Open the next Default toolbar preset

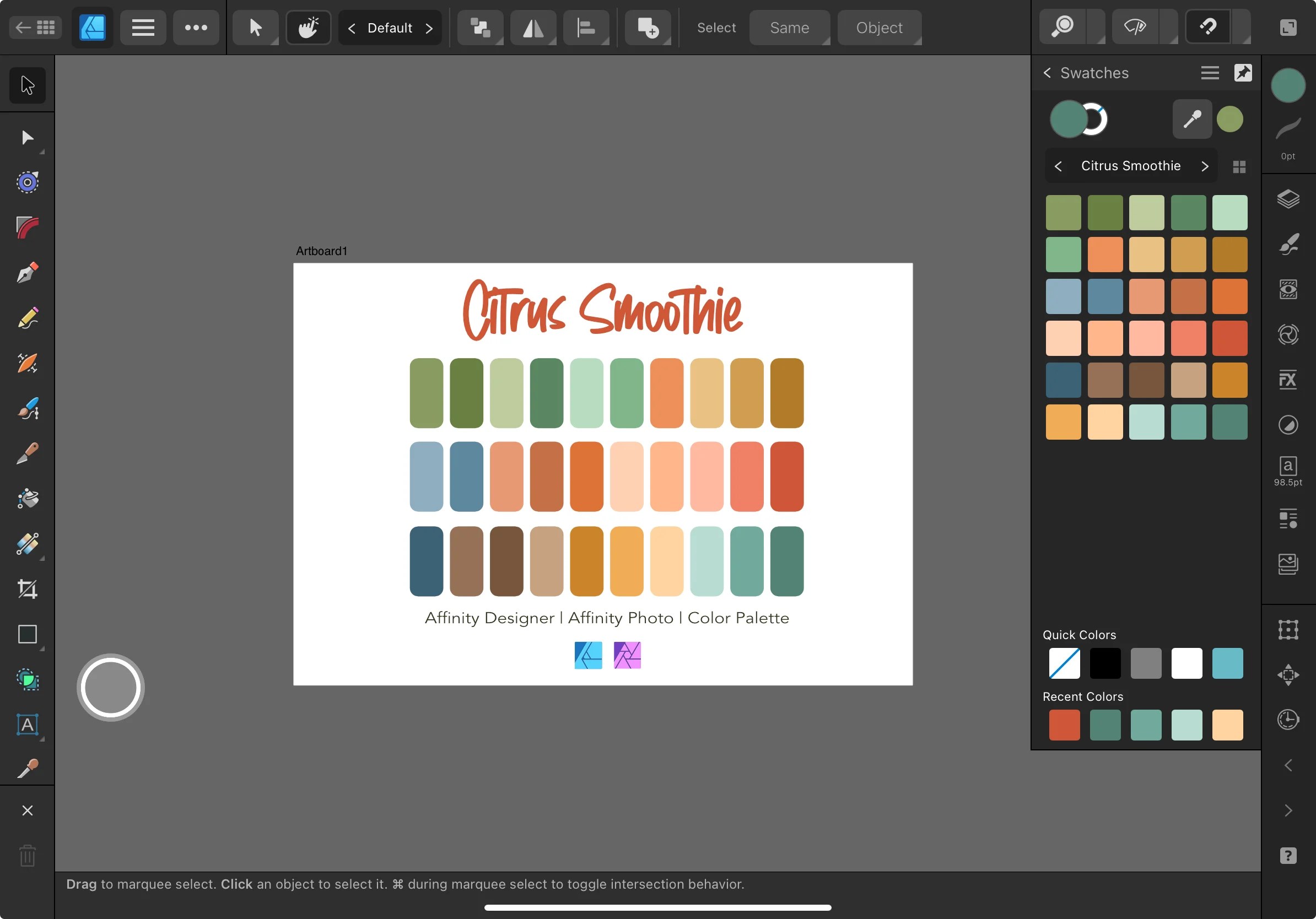click(430, 28)
